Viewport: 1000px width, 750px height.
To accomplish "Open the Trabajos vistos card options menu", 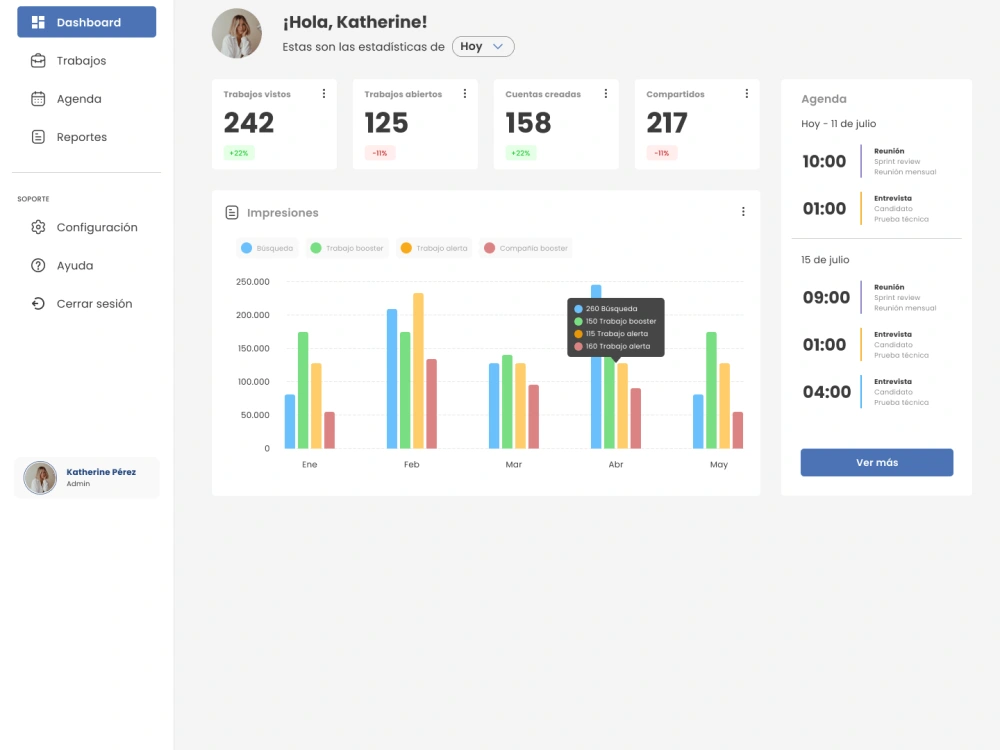I will pyautogui.click(x=323, y=93).
